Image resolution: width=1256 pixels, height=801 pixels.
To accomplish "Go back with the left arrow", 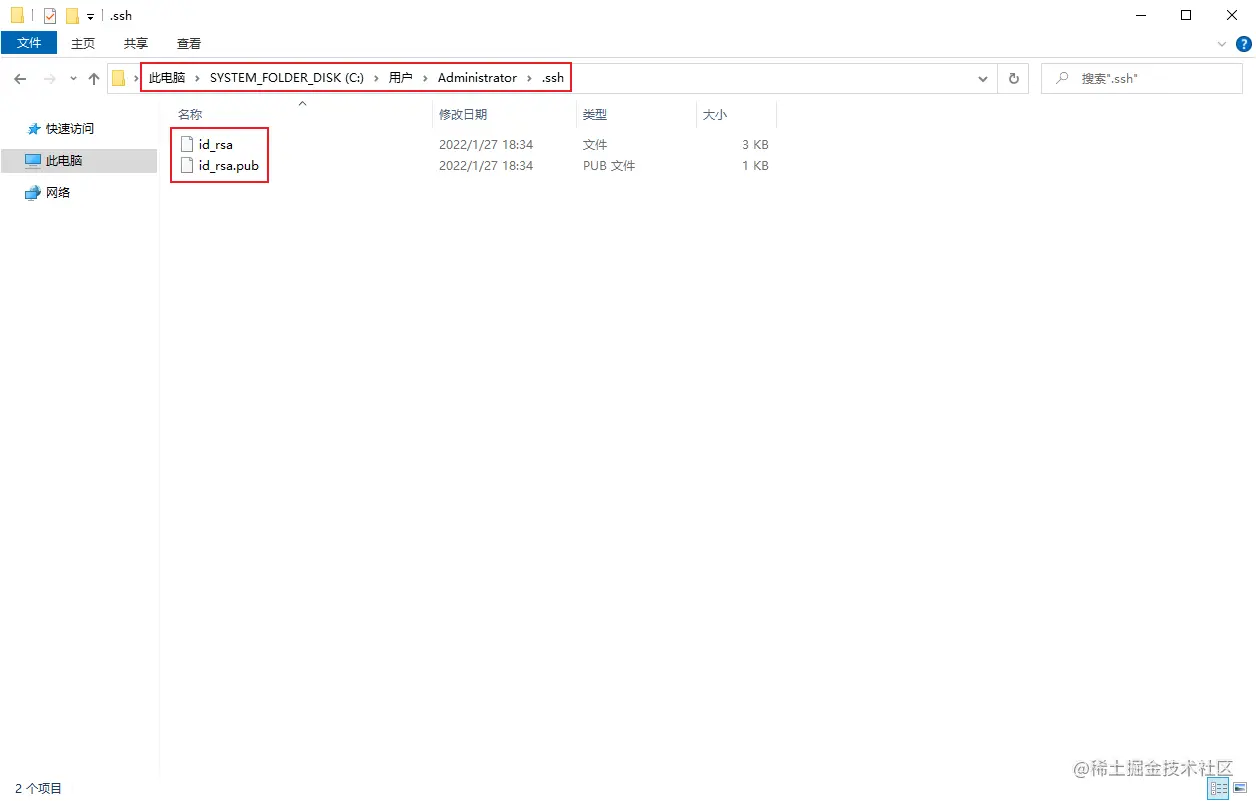I will [20, 78].
